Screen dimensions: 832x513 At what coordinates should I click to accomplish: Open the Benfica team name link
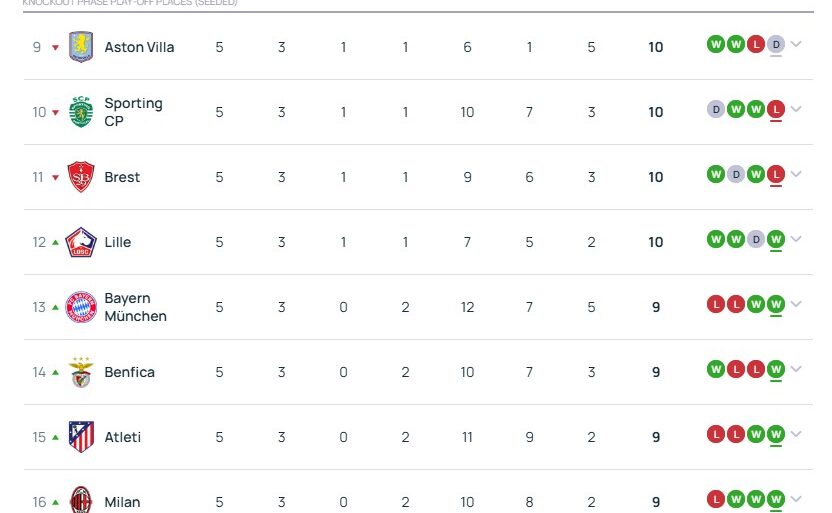[129, 372]
